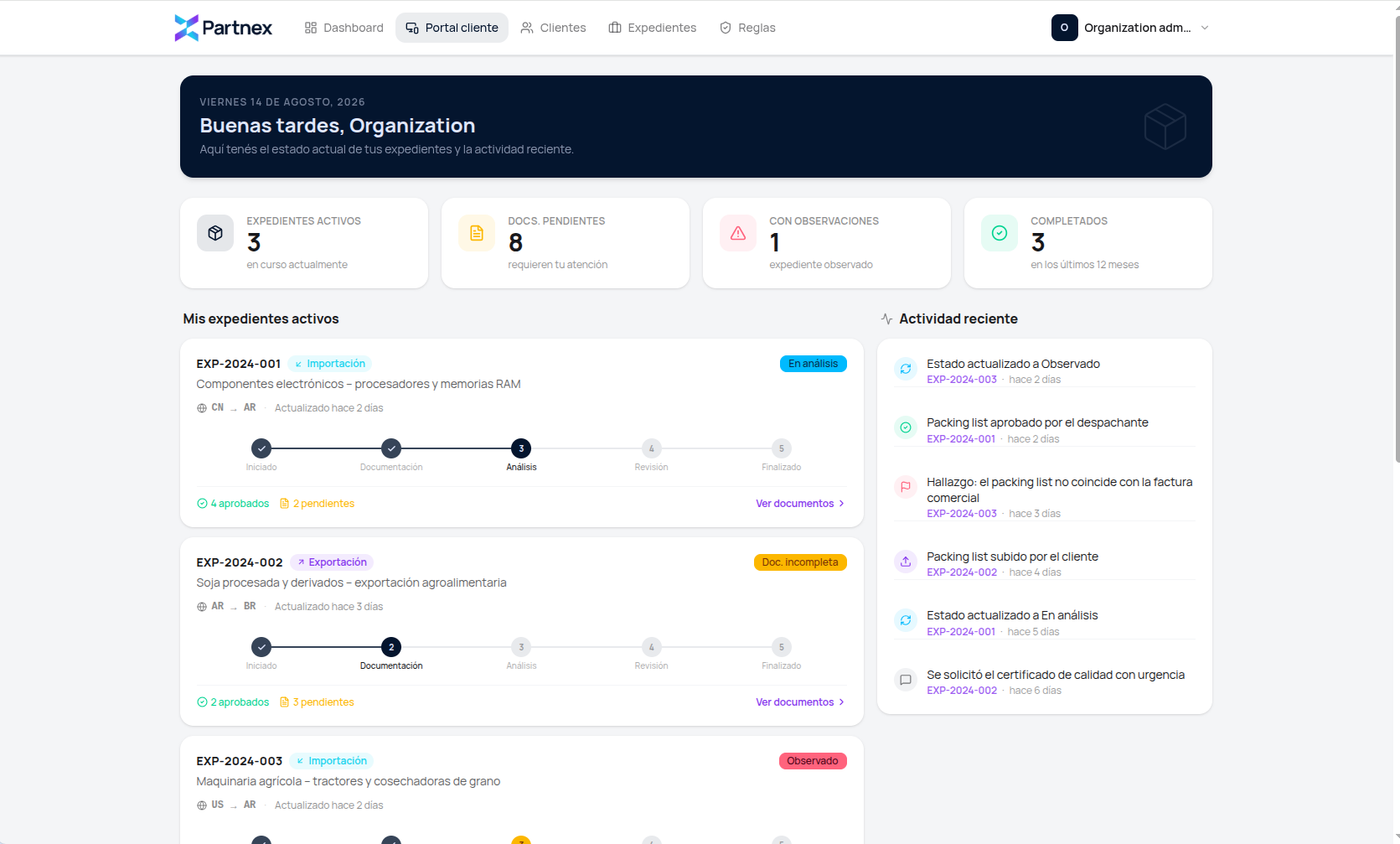The image size is (1400, 844).
Task: Click the globe icon next to CN origin
Action: tap(202, 408)
